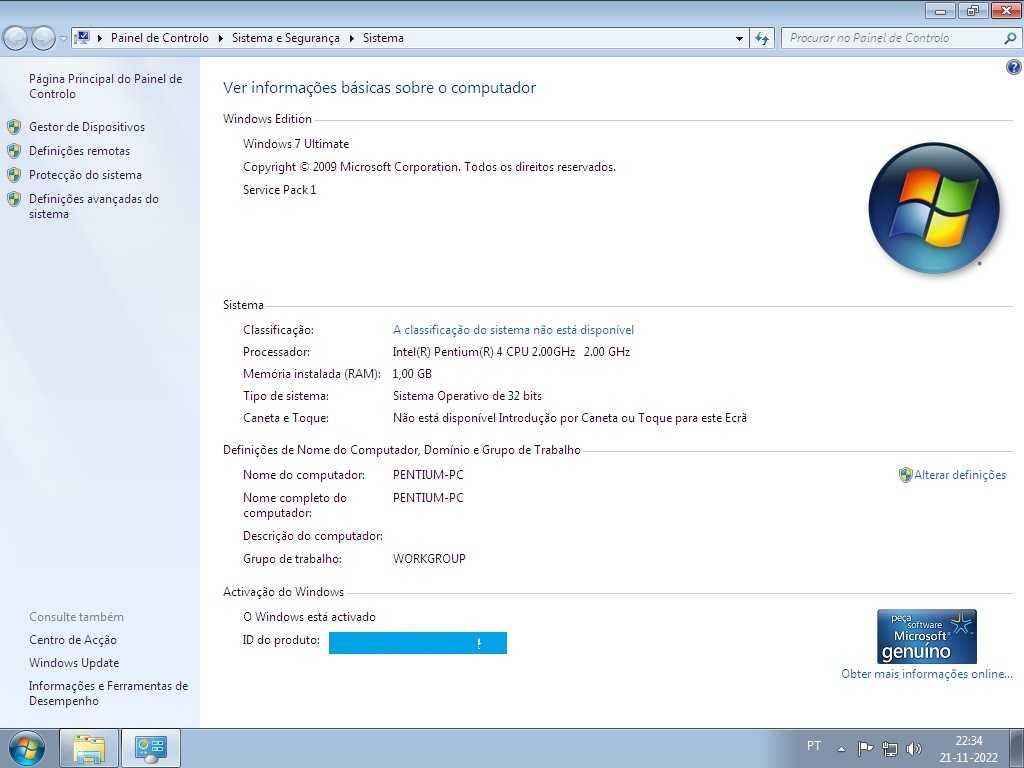Image resolution: width=1024 pixels, height=768 pixels.
Task: Click the Action Center flag tray icon
Action: coord(865,748)
